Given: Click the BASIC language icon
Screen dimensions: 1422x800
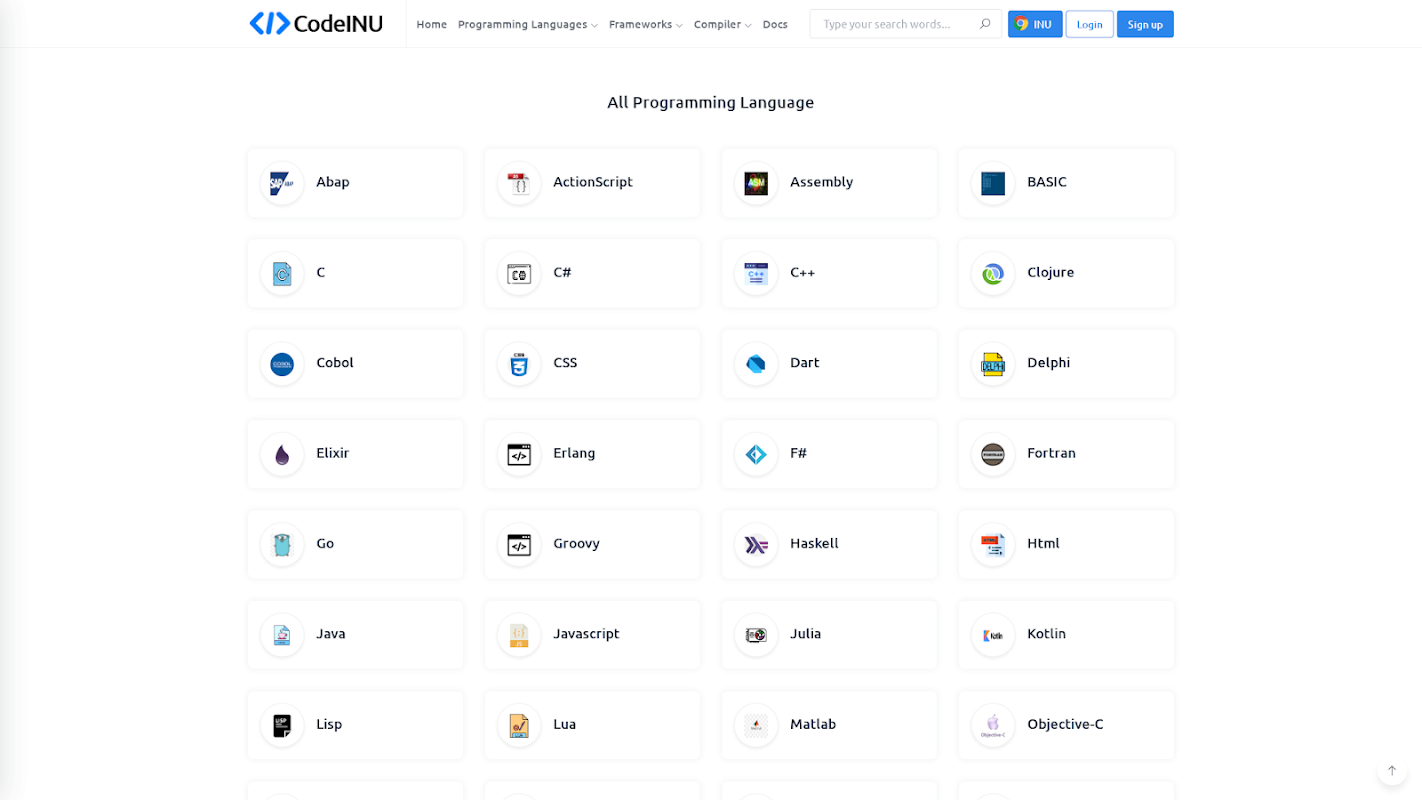Looking at the screenshot, I should (x=993, y=183).
